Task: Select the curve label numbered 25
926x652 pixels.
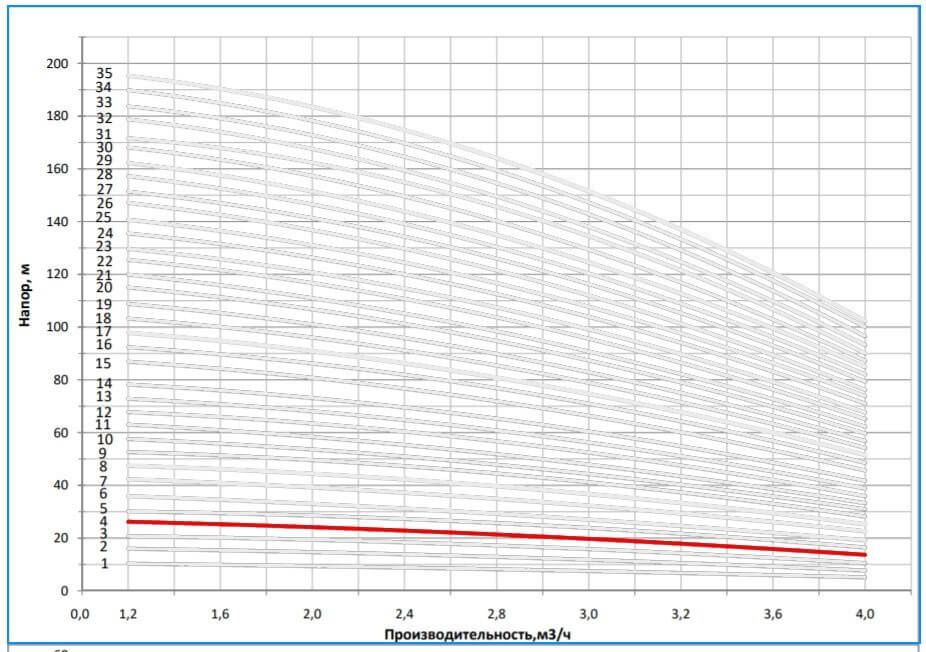Action: [x=104, y=218]
